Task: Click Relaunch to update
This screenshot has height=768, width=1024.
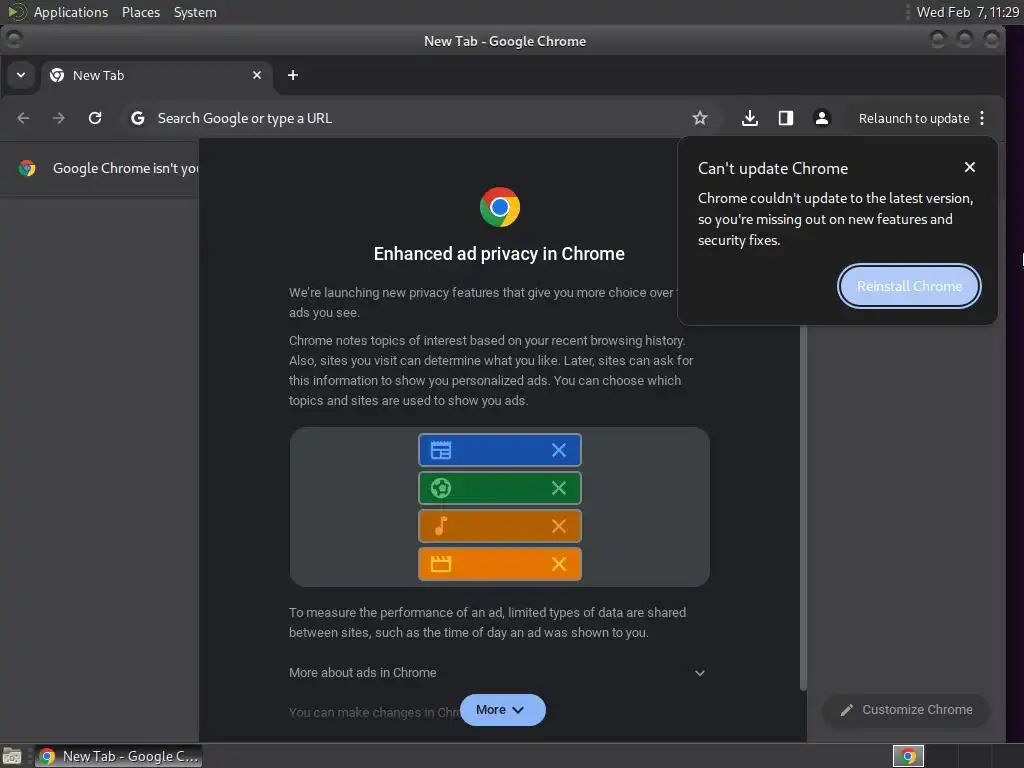Action: click(x=914, y=118)
